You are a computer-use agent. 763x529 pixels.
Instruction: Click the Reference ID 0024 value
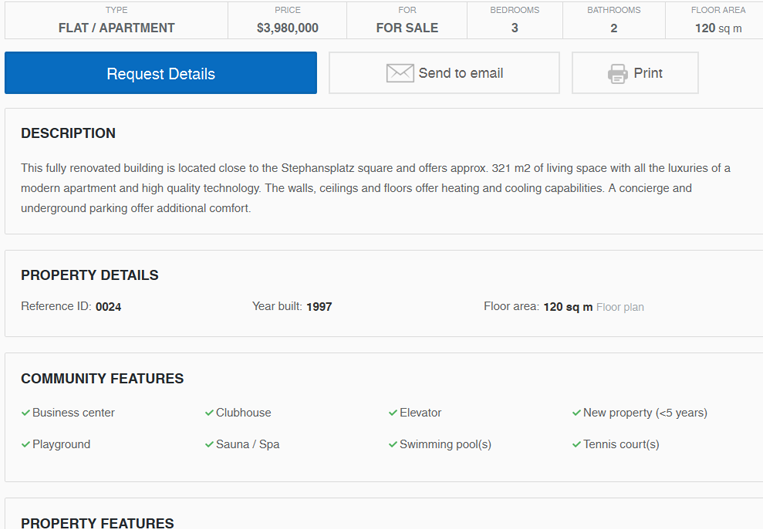coord(108,307)
